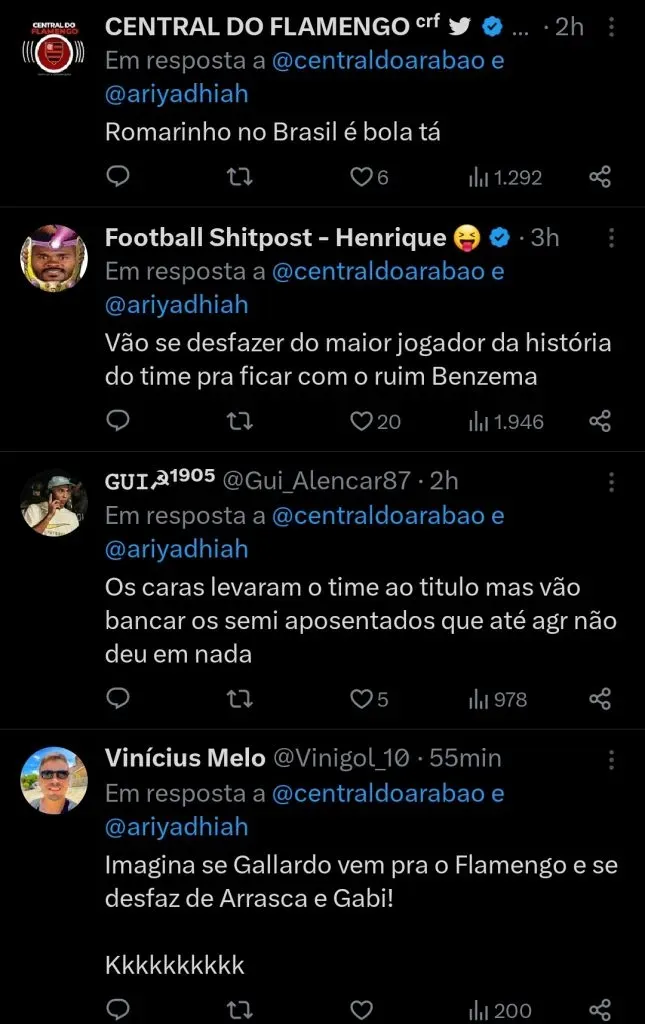645x1024 pixels.
Task: Open Vinícius Melo's profile picture
Action: point(54,780)
